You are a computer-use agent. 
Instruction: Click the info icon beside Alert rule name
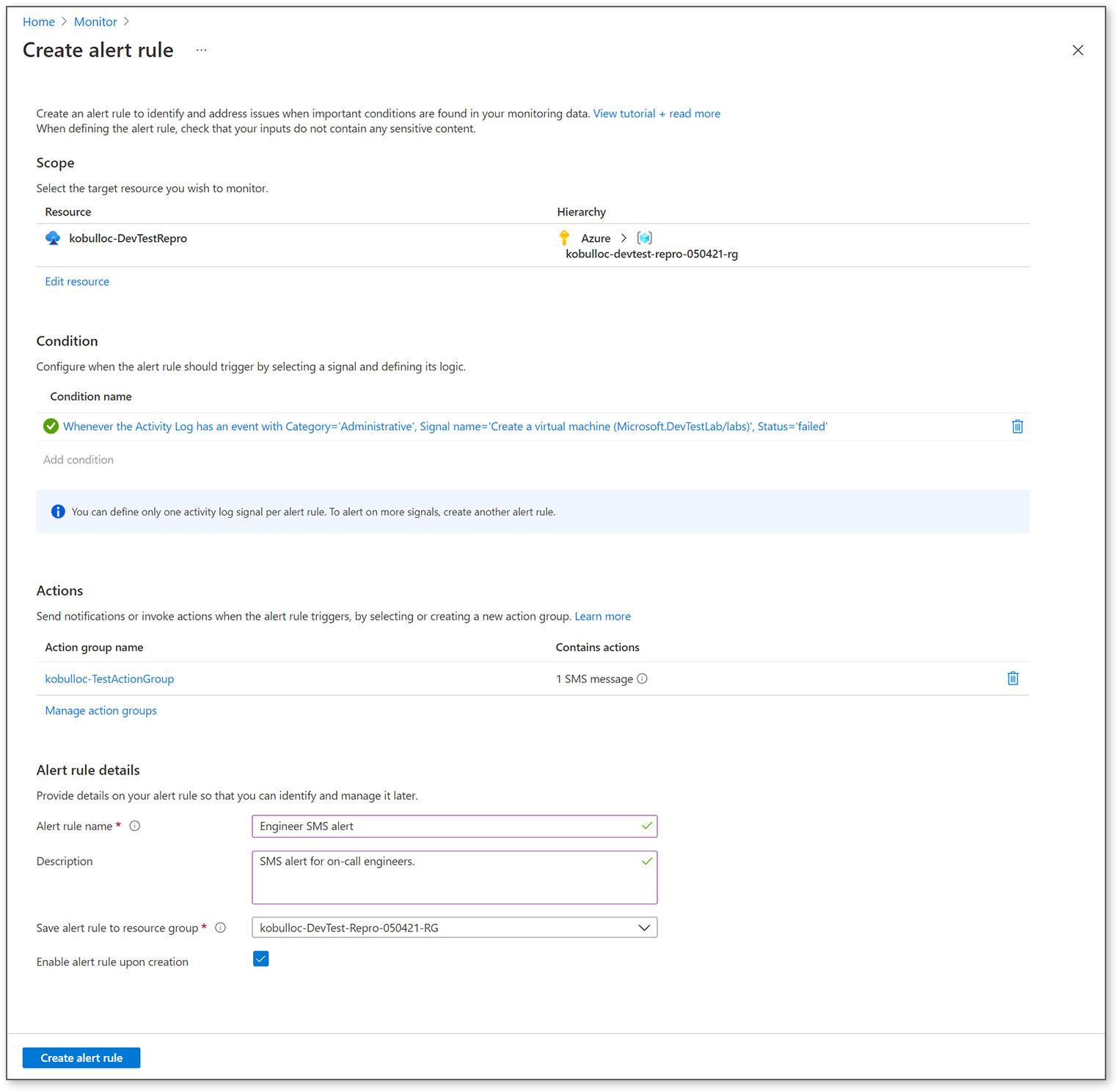[x=135, y=826]
